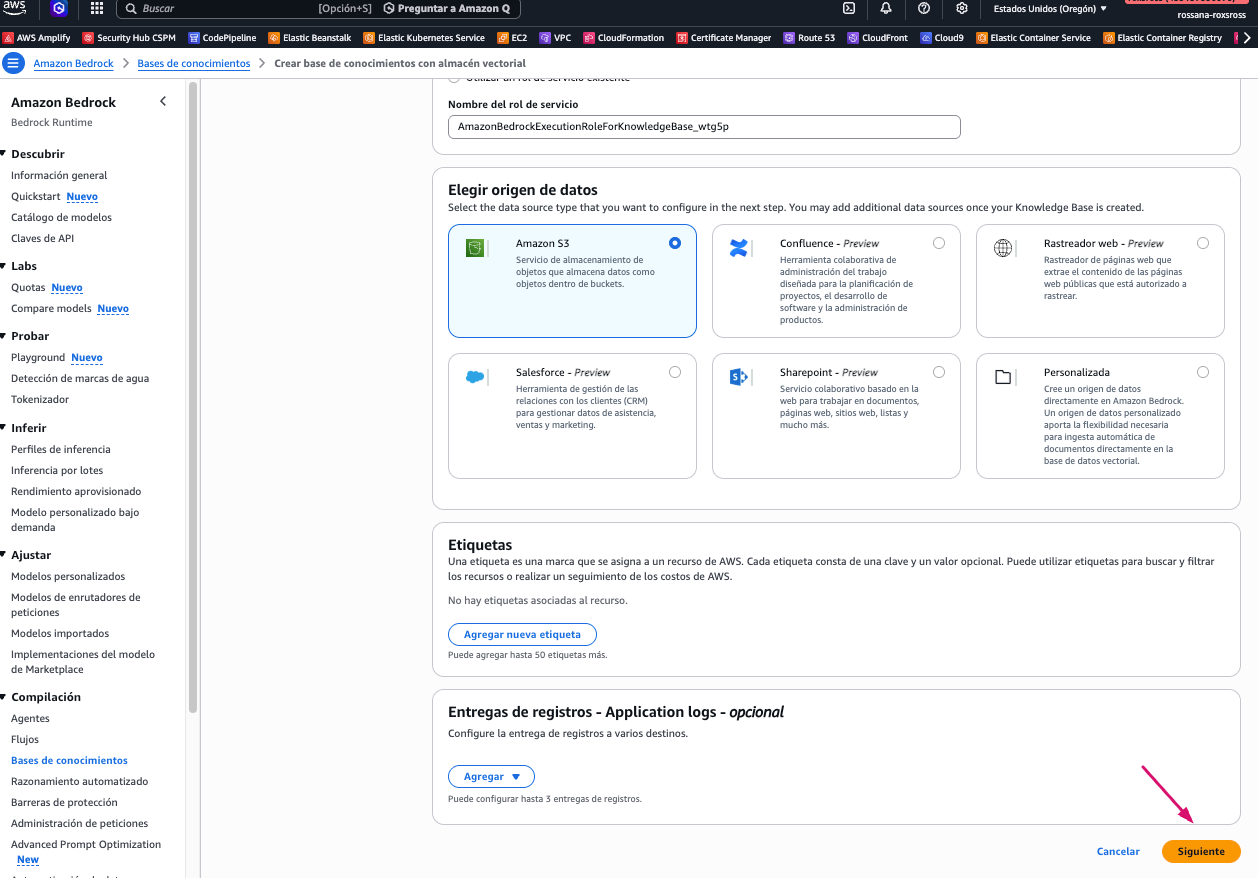This screenshot has width=1258, height=878.
Task: Collapse the Descubrir section
Action: click(x=4, y=154)
